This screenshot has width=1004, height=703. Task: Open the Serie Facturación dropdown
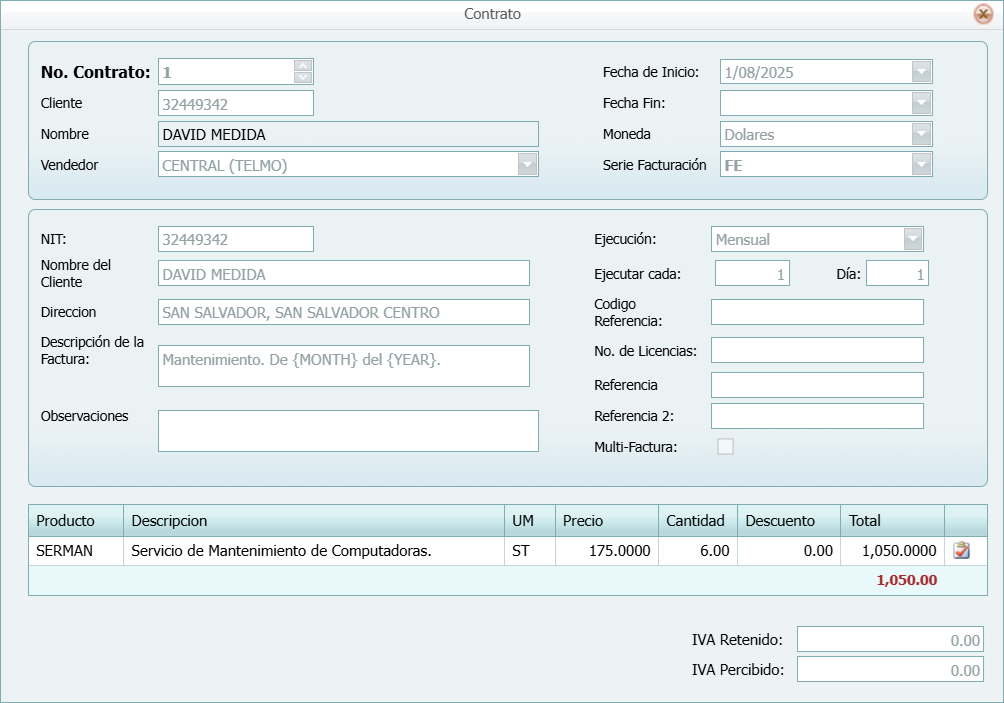[x=921, y=164]
